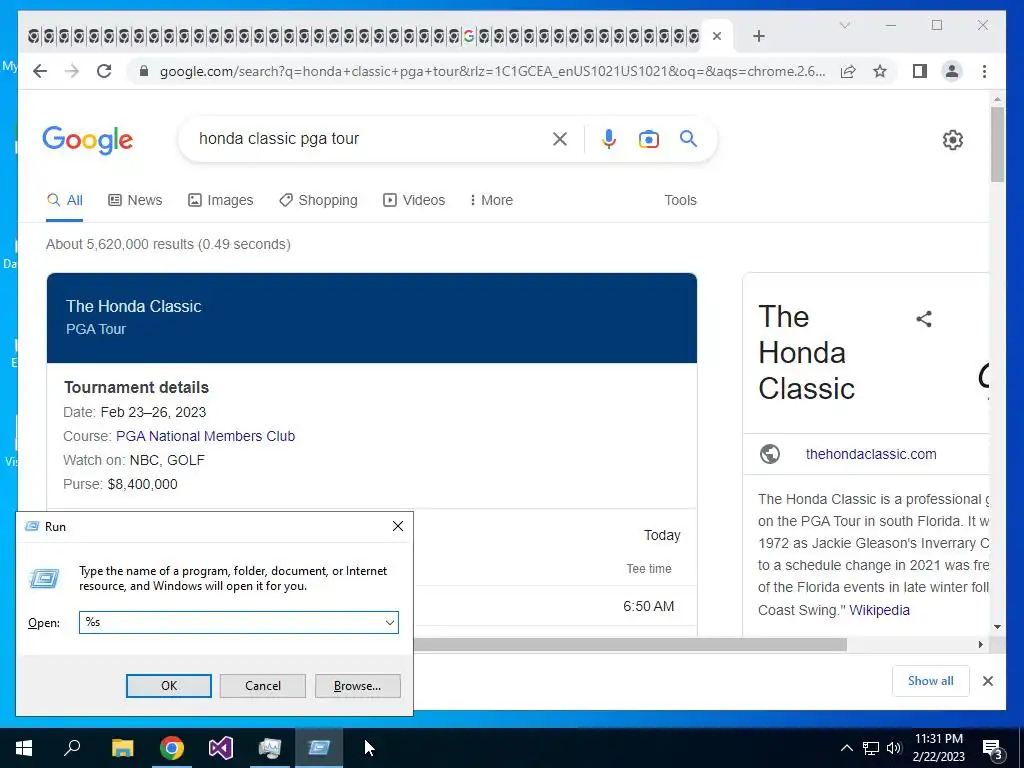Go back to the previous Chrome page
Image resolution: width=1024 pixels, height=768 pixels.
[x=40, y=71]
